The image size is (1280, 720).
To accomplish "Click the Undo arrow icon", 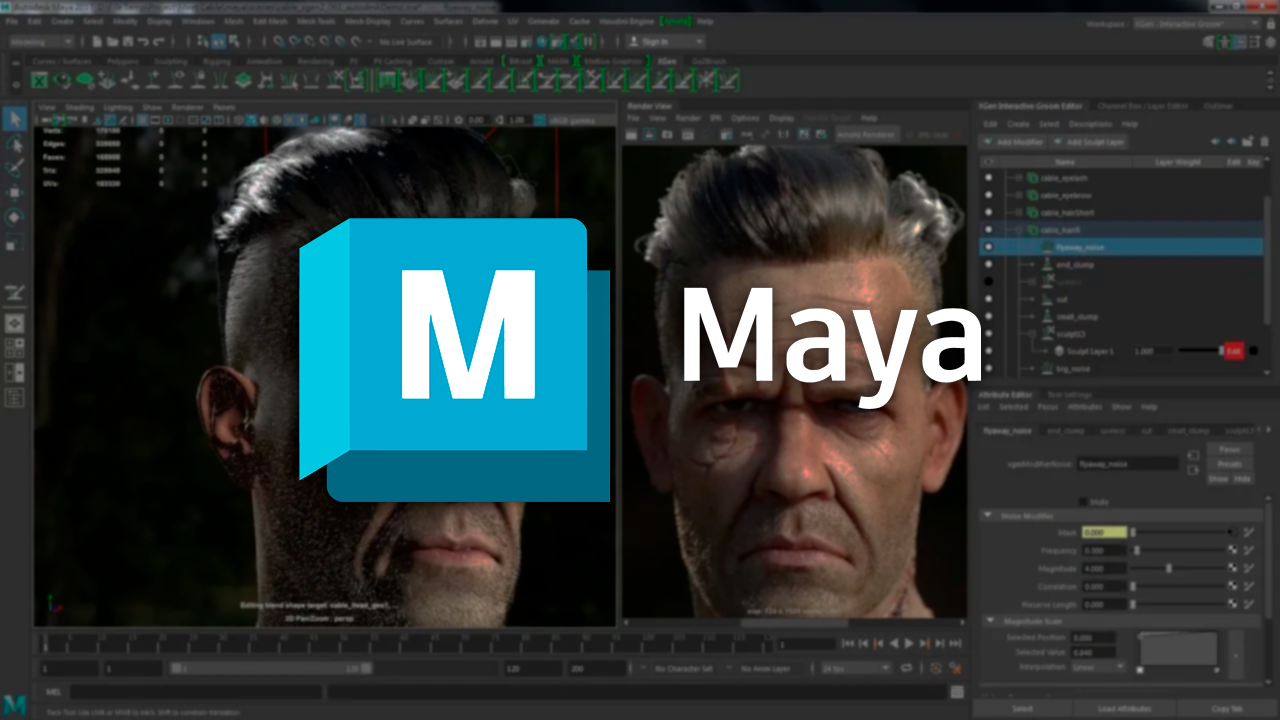I will point(144,42).
